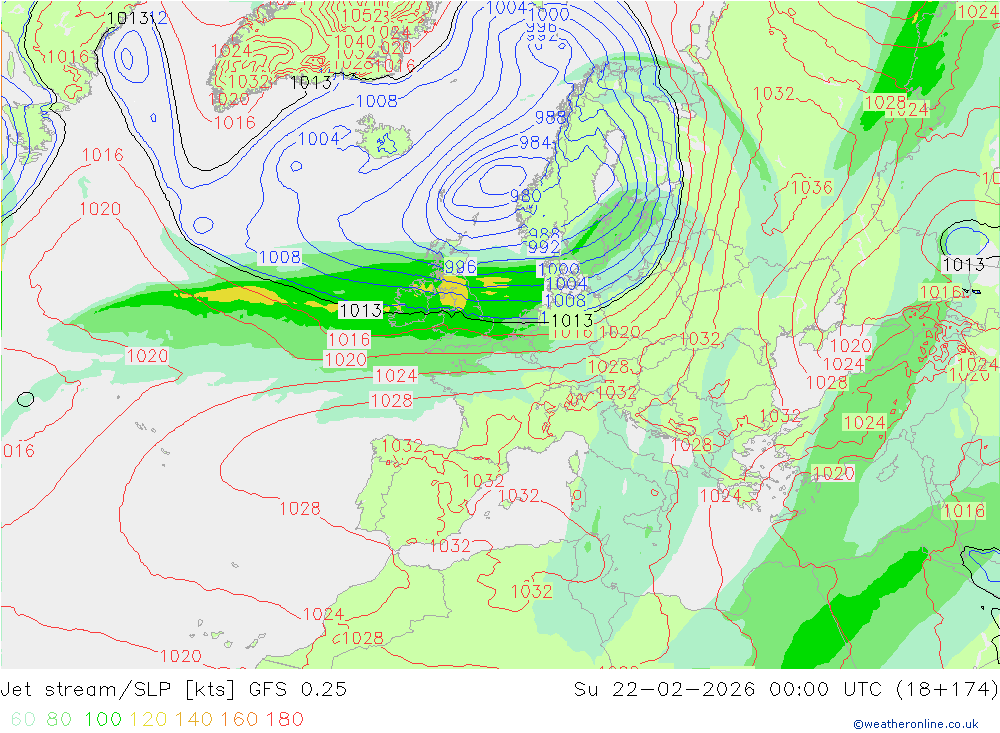Click the 1052 label over Greenland

click(362, 16)
